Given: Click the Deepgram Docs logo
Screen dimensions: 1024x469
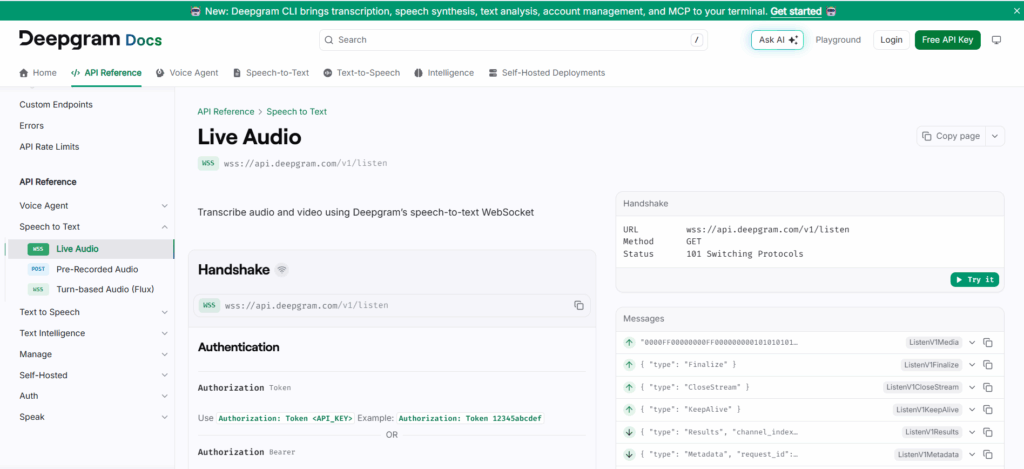Looking at the screenshot, I should 90,39.
